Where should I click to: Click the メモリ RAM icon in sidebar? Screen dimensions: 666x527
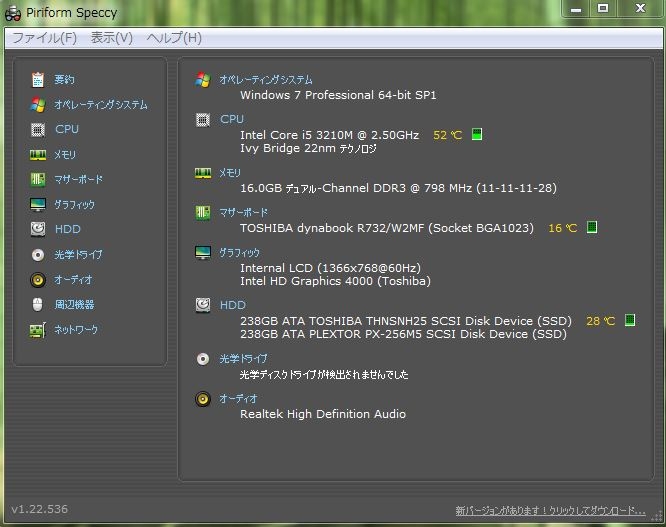tap(38, 155)
